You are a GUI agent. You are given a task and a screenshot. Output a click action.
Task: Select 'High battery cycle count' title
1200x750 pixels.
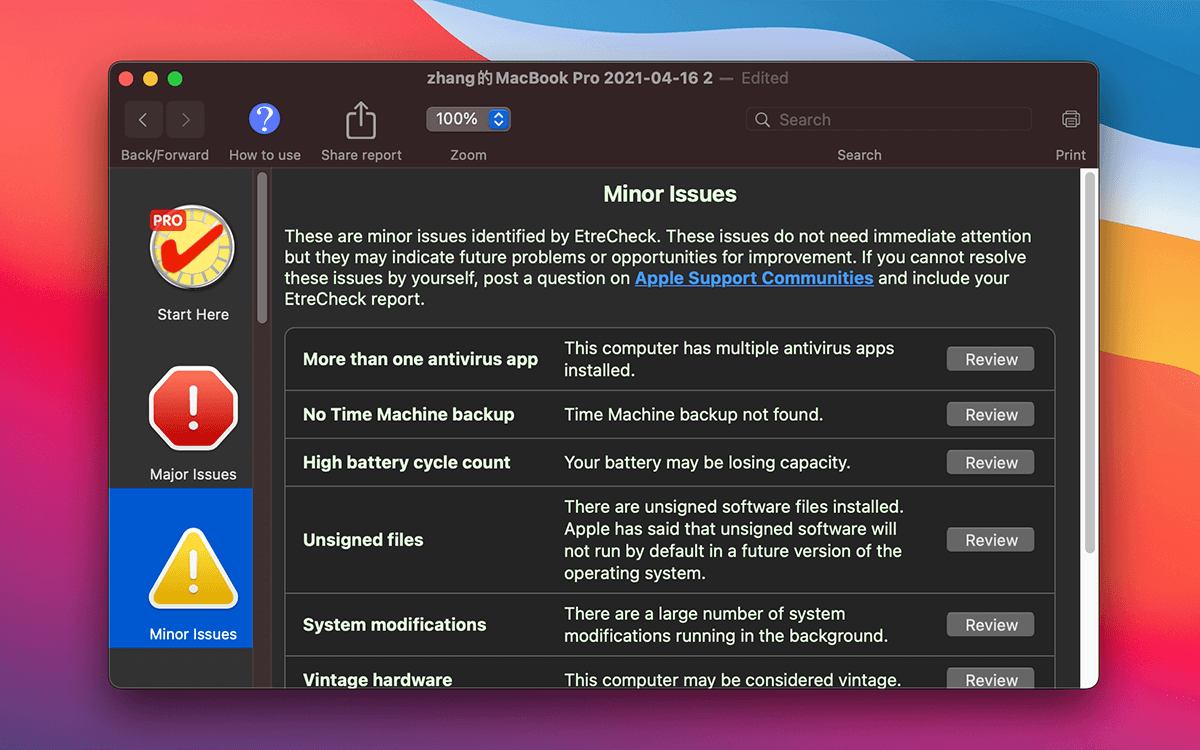coord(406,462)
